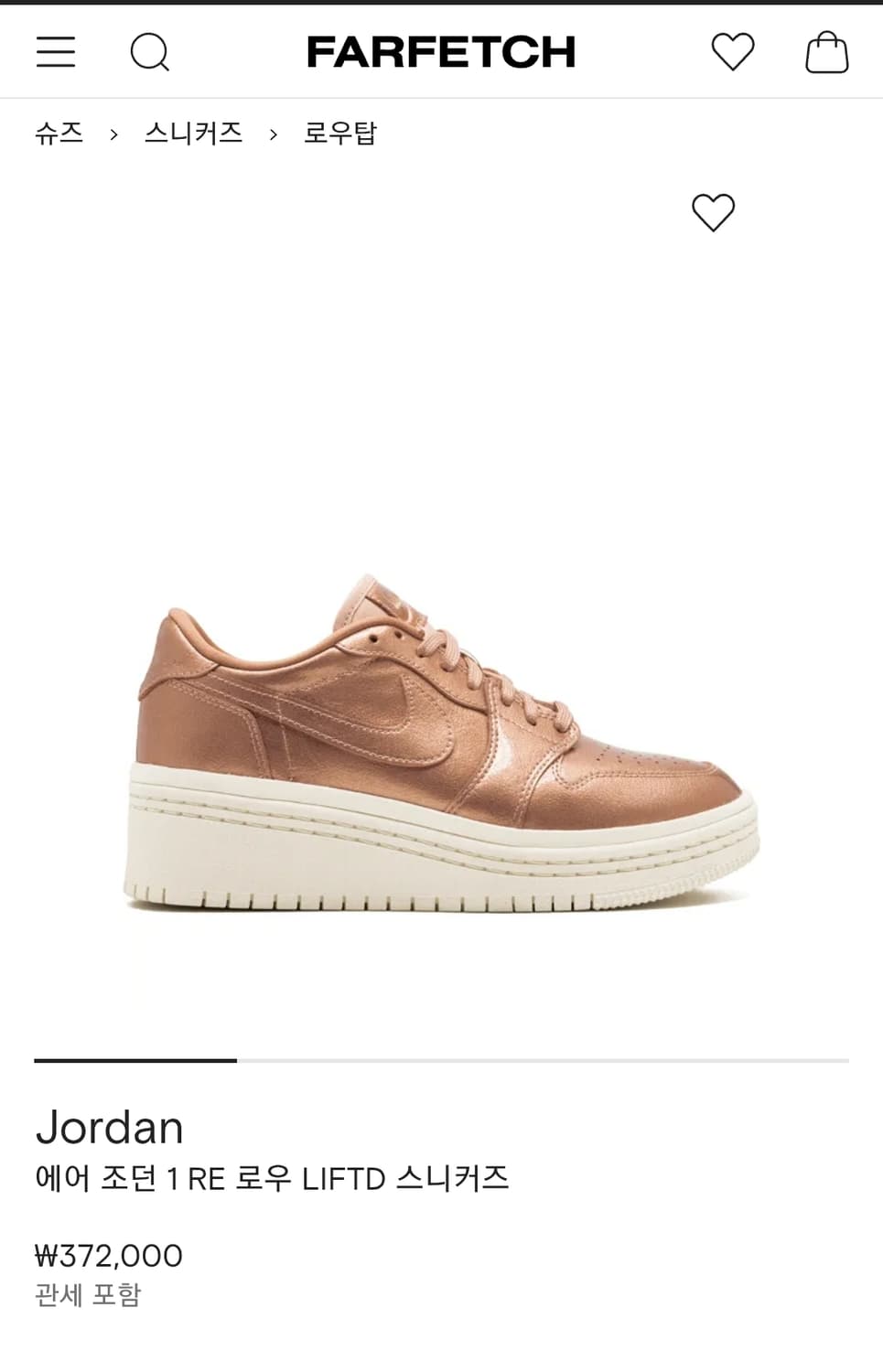
Task: Tap the 관세 포함 duties note
Action: (88, 1295)
